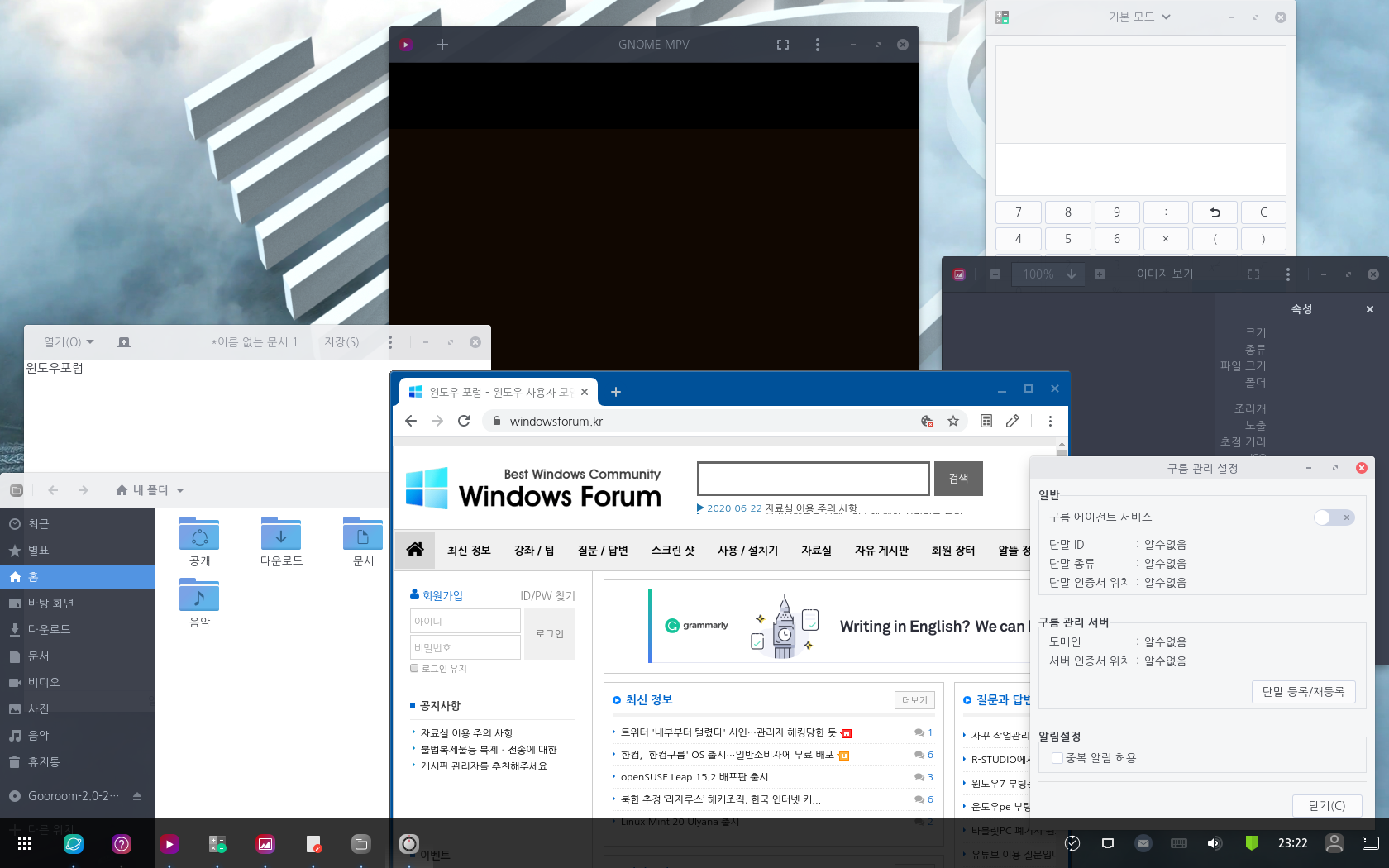Viewport: 1389px width, 868px height.
Task: Go back in the browser
Action: coord(411,421)
